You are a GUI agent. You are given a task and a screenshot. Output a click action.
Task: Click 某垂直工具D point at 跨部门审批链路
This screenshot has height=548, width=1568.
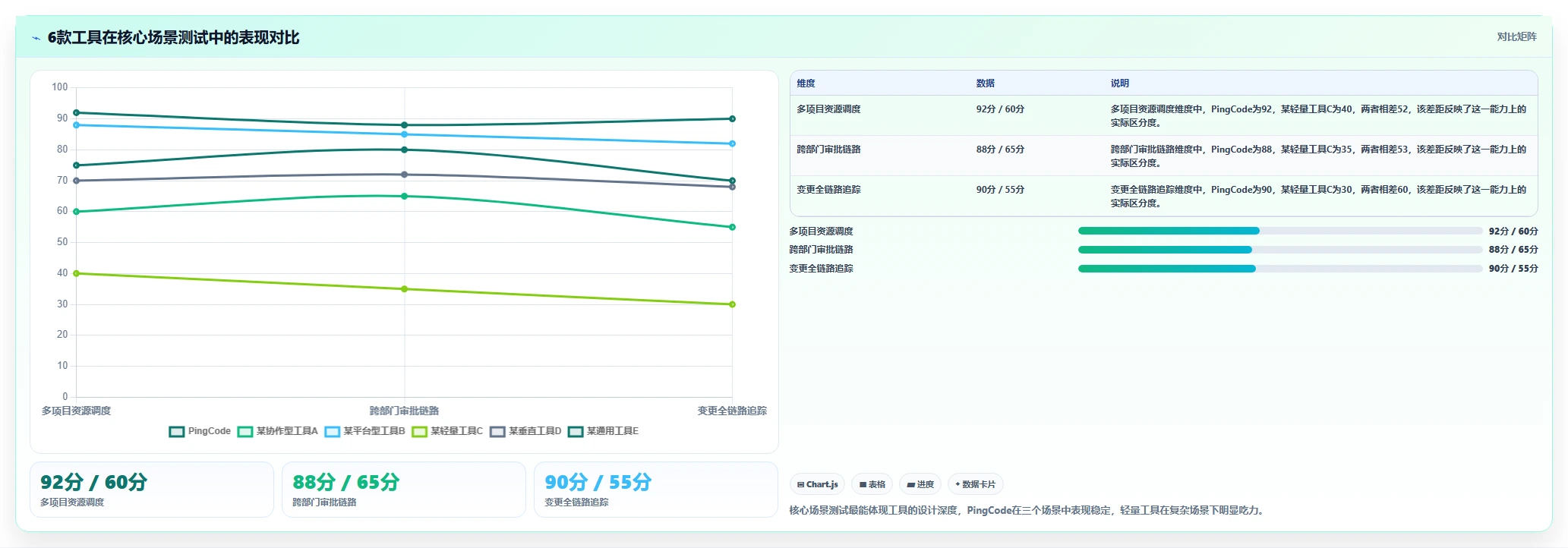(x=404, y=175)
